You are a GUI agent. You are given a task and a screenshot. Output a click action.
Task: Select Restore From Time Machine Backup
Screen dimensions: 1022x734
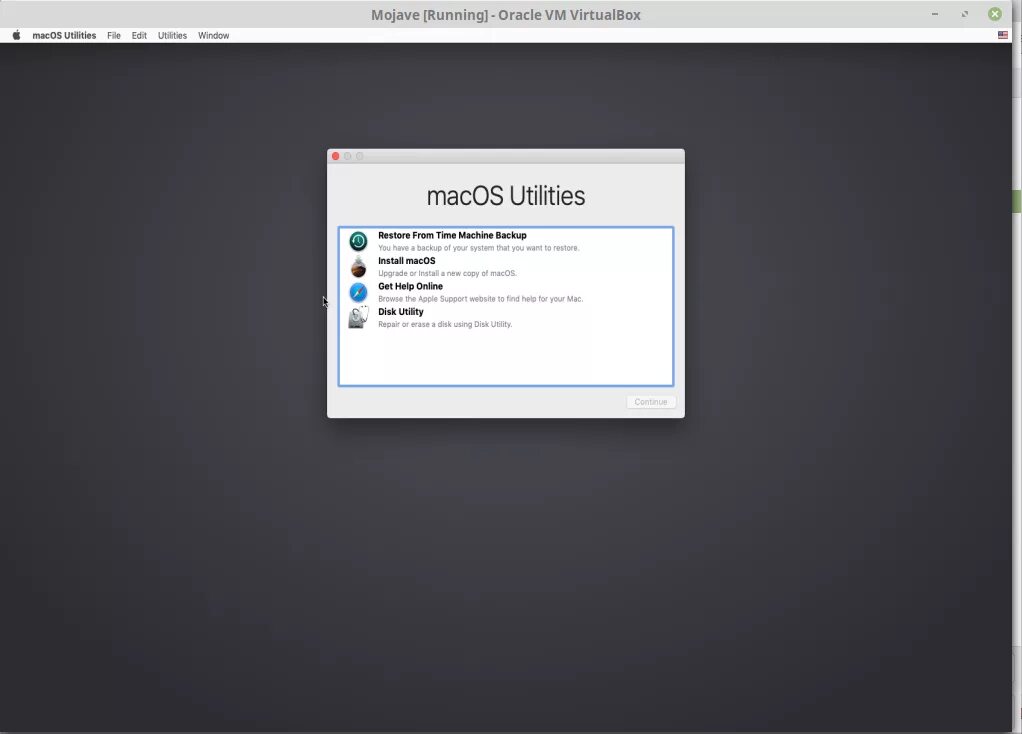pos(506,241)
